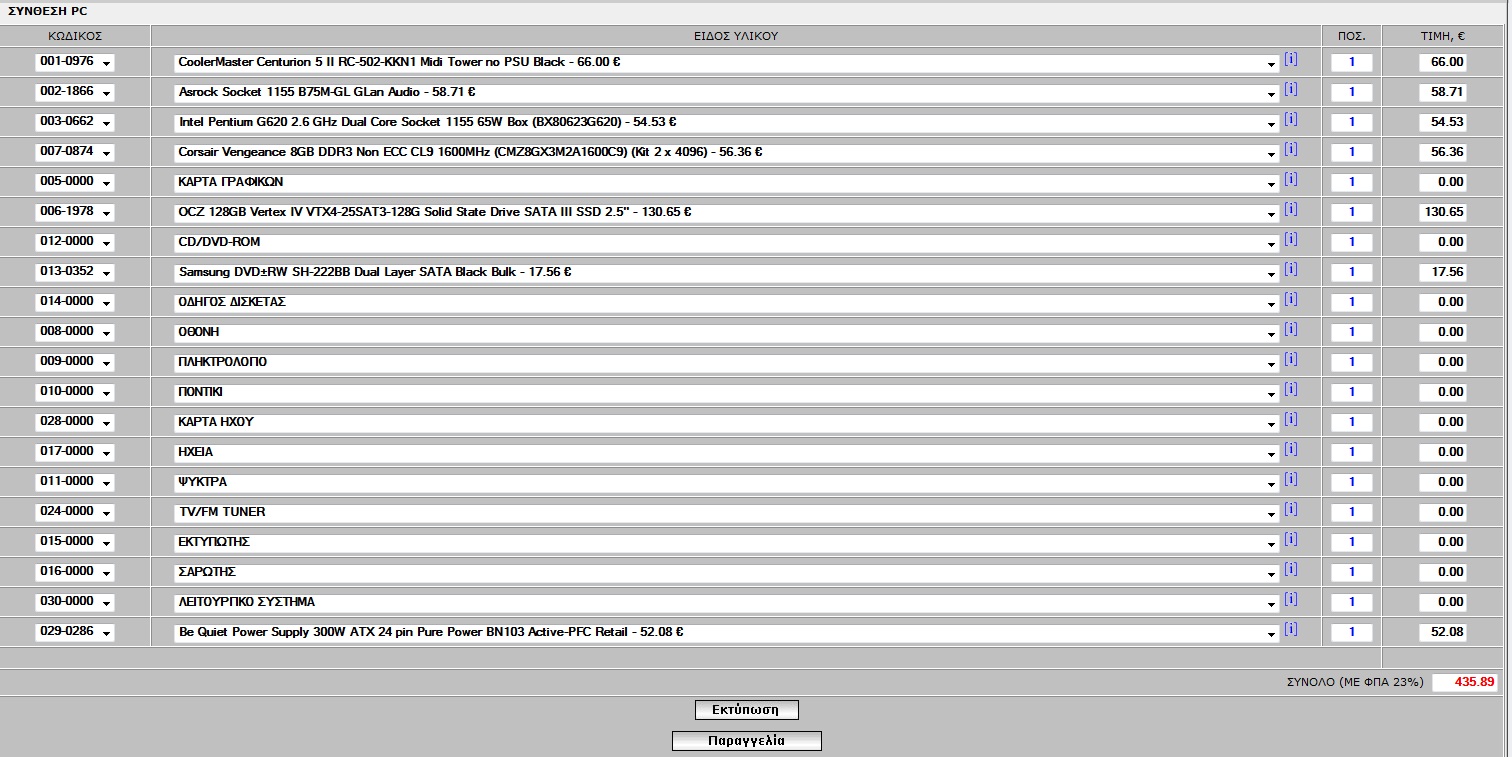
Task: Click the 435.89 total field
Action: tap(1465, 682)
